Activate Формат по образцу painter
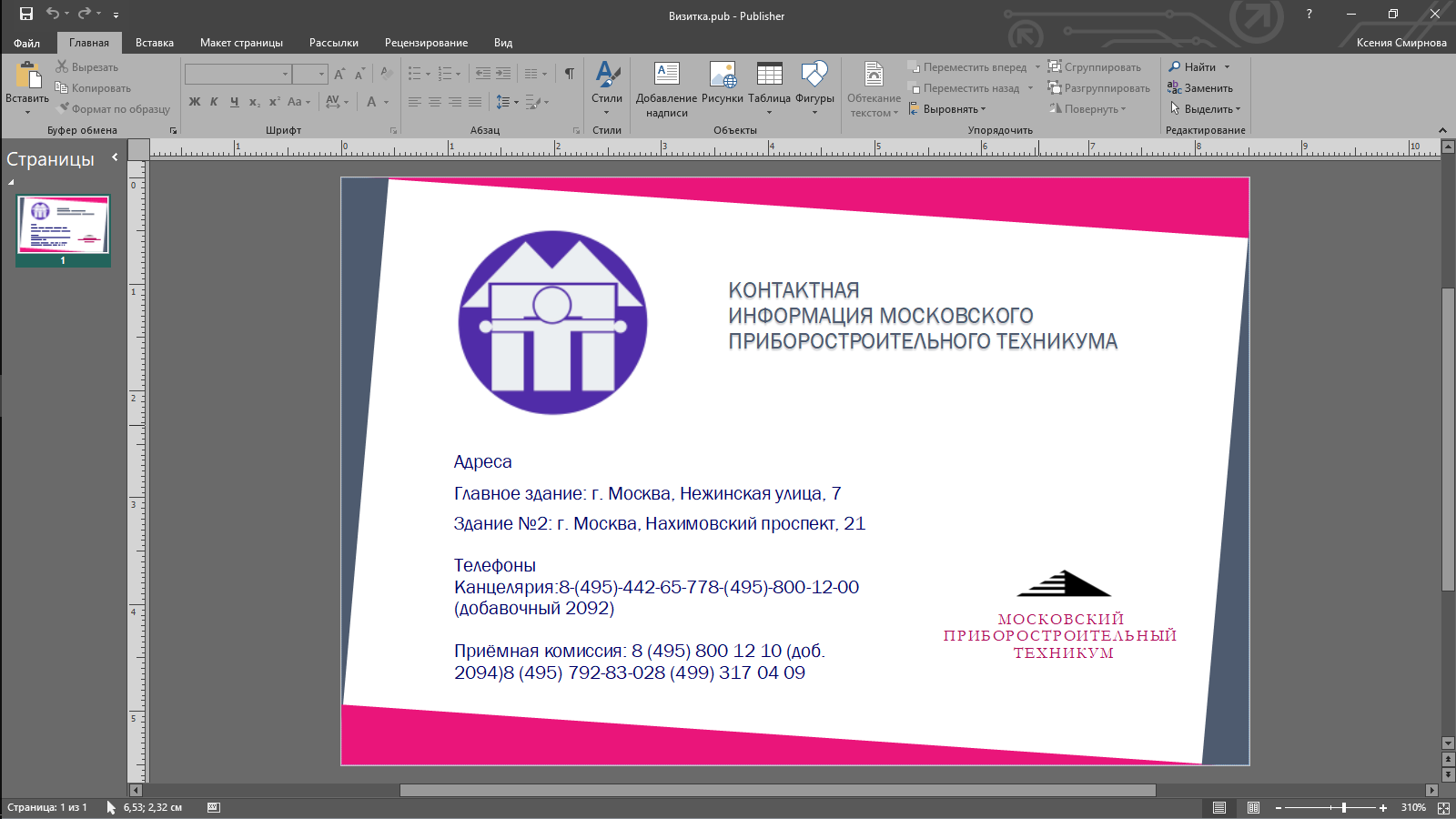The width and height of the screenshot is (1456, 819). [113, 109]
